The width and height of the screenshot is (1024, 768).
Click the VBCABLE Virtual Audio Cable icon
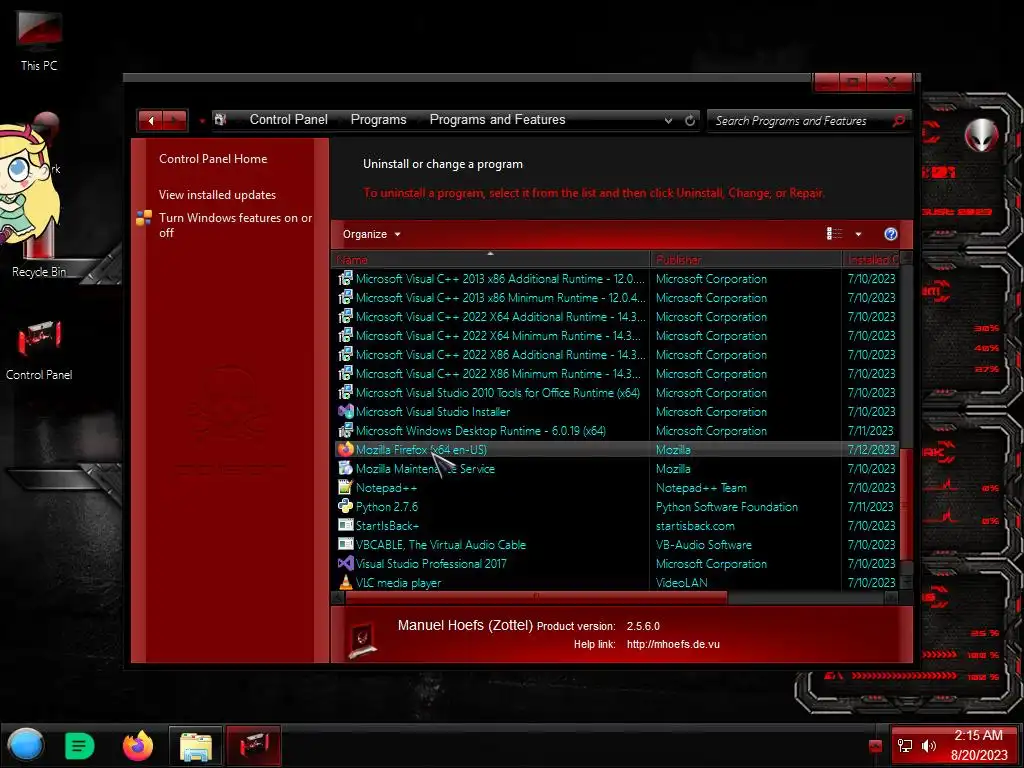[x=345, y=544]
